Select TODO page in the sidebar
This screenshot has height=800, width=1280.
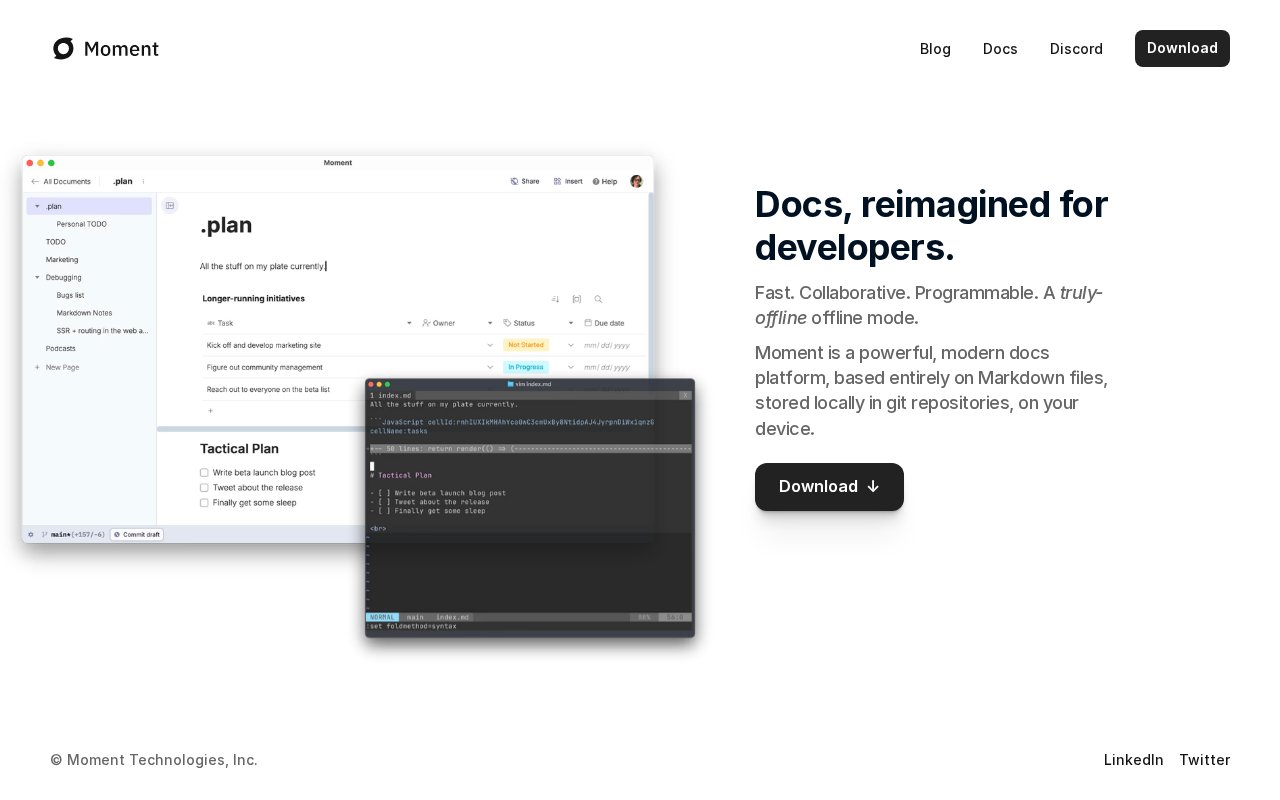click(56, 242)
